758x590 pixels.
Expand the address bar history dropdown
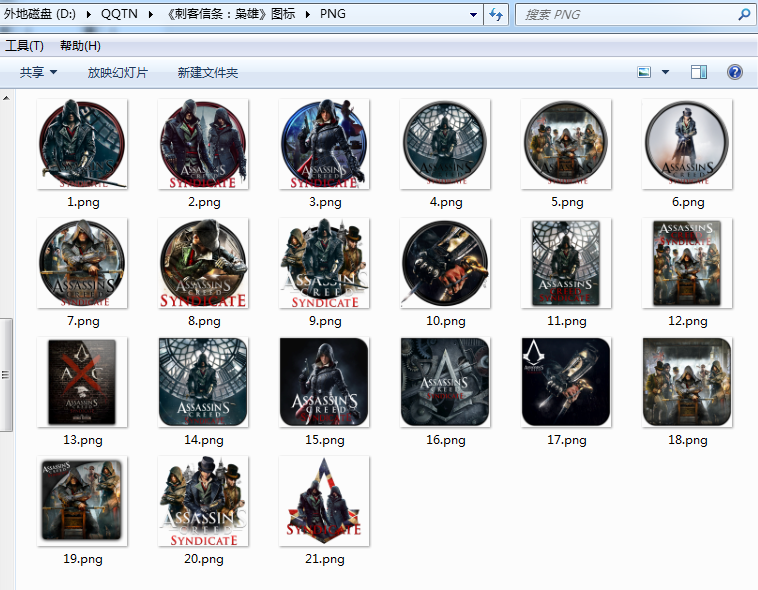(x=474, y=15)
